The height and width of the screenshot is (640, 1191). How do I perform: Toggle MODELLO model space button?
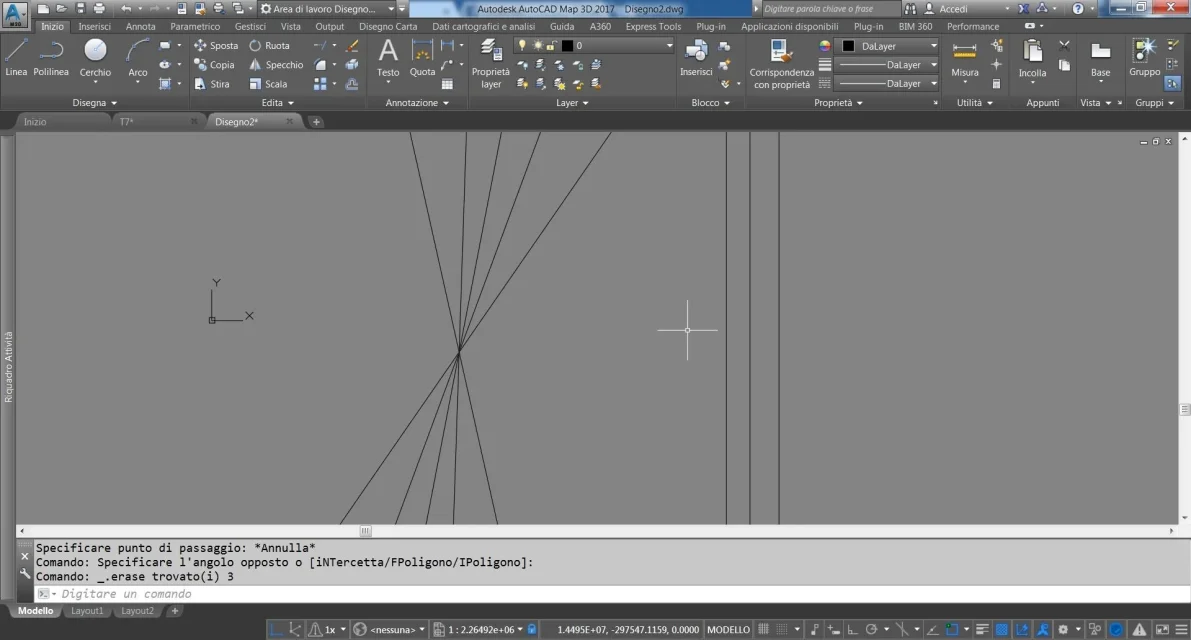[728, 629]
